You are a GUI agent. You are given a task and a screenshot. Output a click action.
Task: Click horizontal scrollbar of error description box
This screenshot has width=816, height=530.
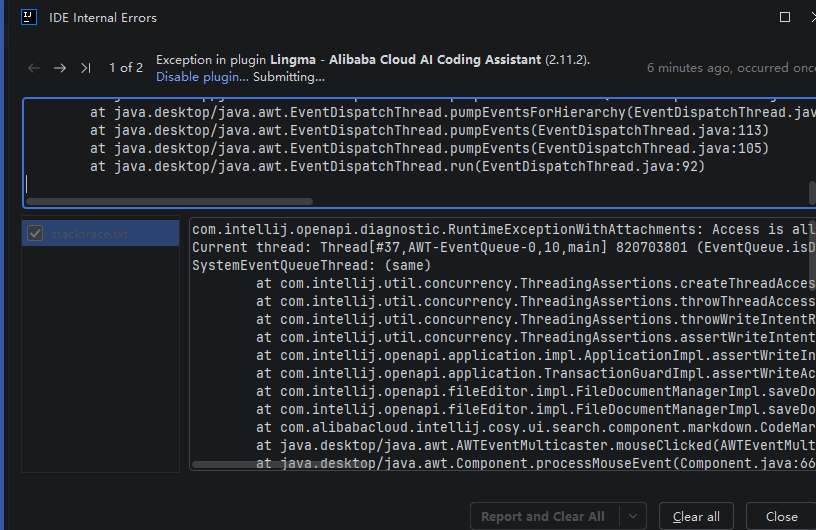169,201
